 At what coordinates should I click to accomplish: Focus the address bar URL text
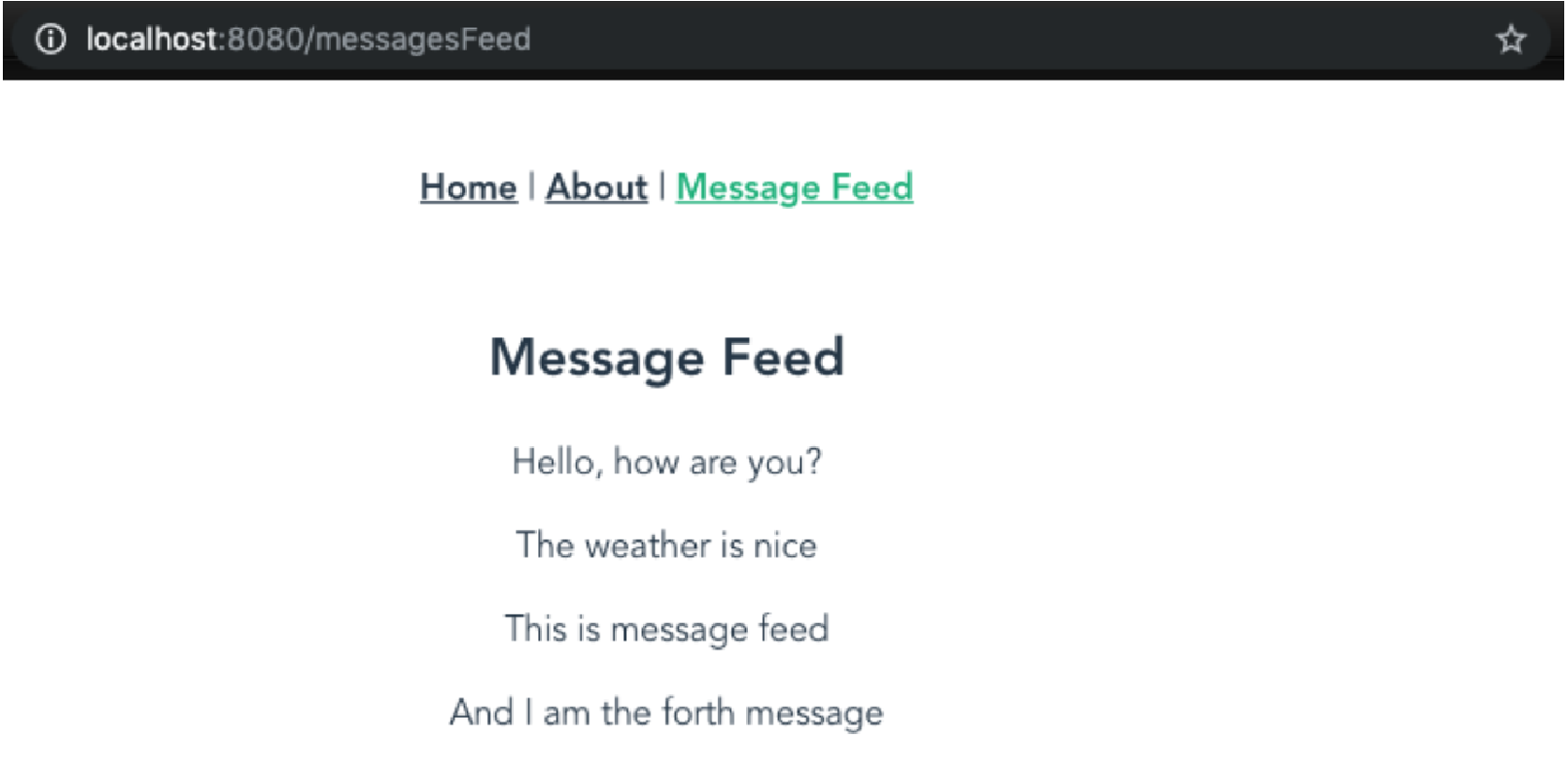pos(308,38)
